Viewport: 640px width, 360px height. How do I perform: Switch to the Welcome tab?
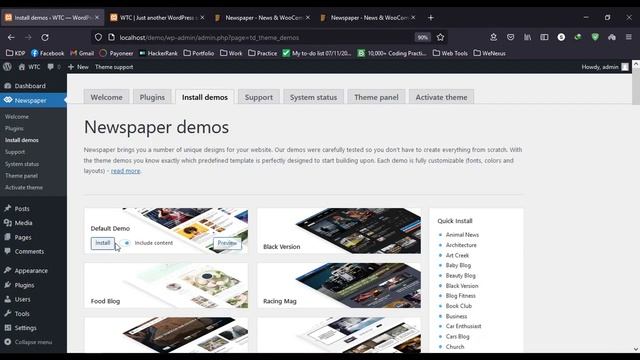tap(107, 97)
